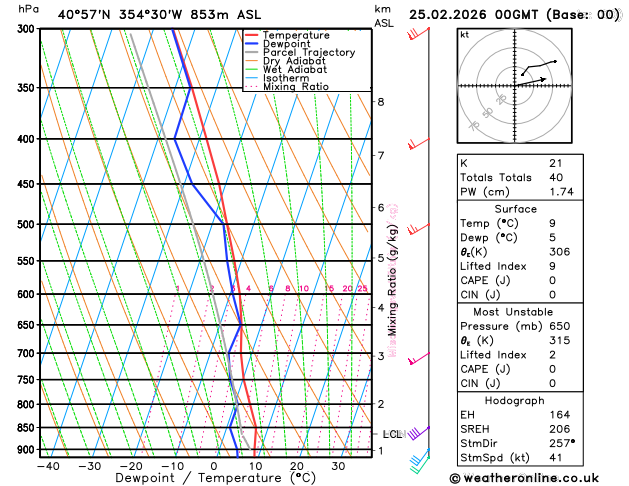Click the blue surface wind barb
The height and width of the screenshot is (486, 629).
[420, 457]
